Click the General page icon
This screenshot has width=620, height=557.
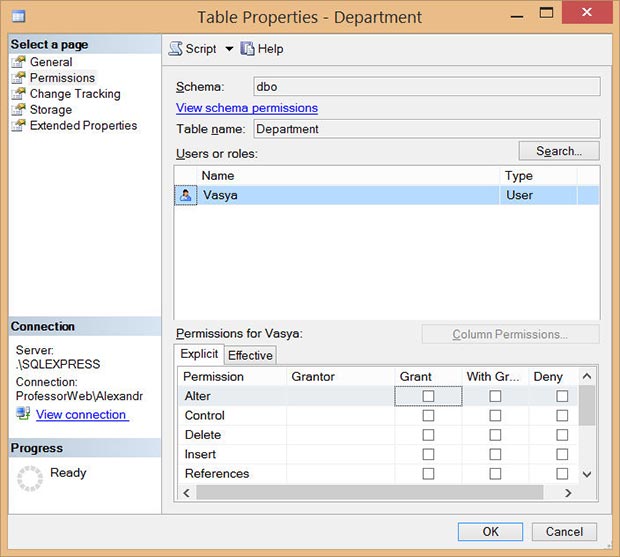[18, 62]
